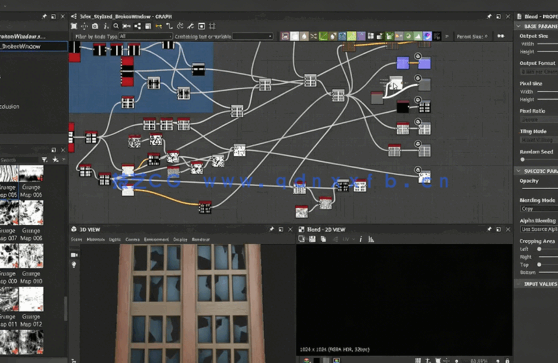Toggle the info 'i' icon in the 2D view toolbar
This screenshot has height=363, width=558.
360,239
